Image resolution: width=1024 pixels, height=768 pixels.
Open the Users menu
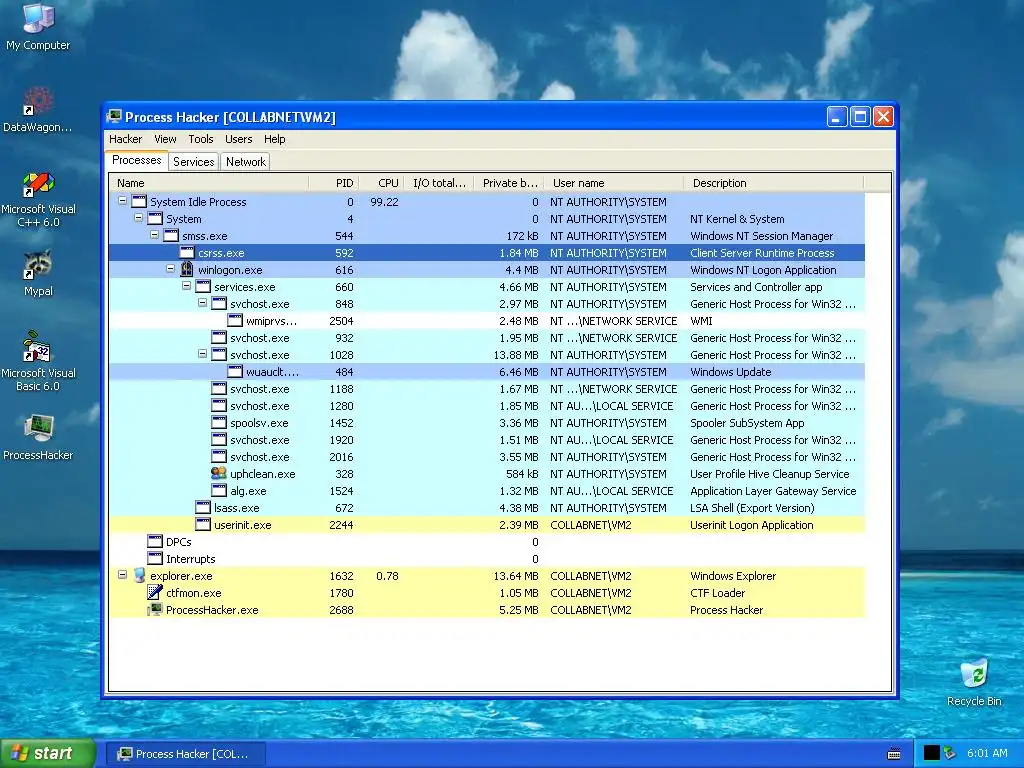point(238,139)
